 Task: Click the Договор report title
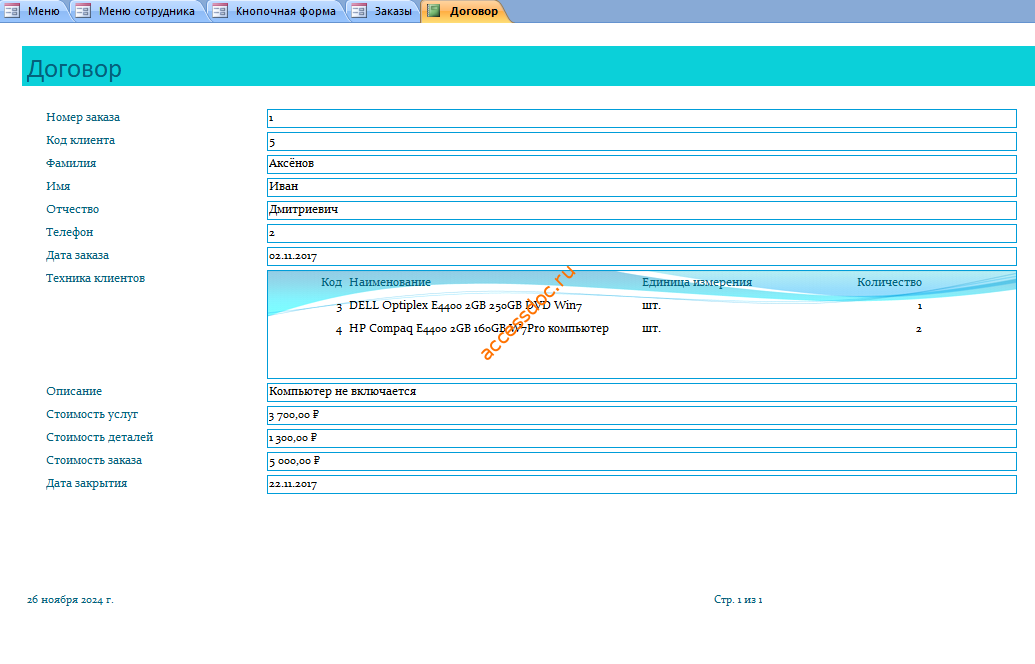[x=74, y=69]
